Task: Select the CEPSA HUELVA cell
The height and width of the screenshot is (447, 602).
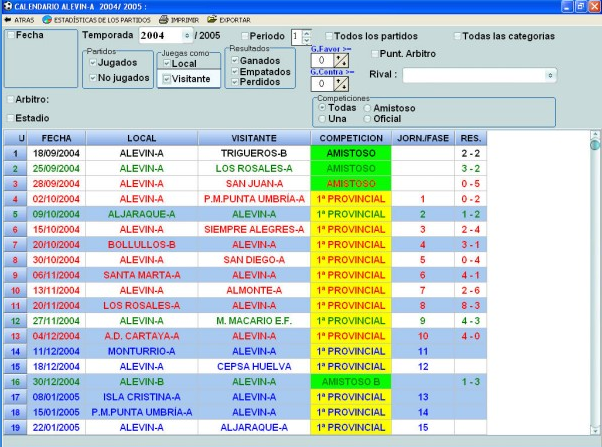Action: click(x=254, y=366)
